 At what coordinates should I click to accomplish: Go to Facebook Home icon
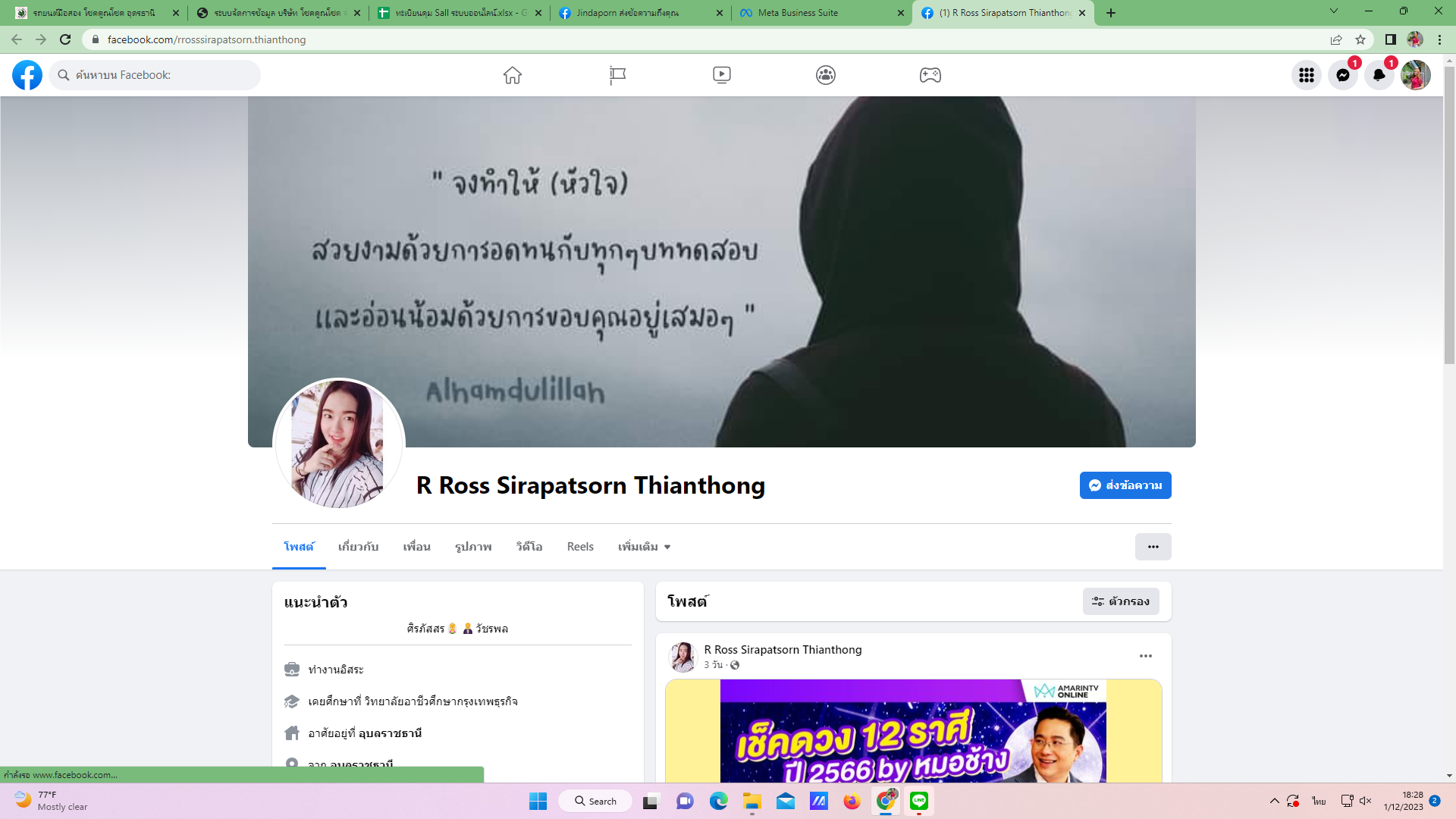(x=513, y=75)
